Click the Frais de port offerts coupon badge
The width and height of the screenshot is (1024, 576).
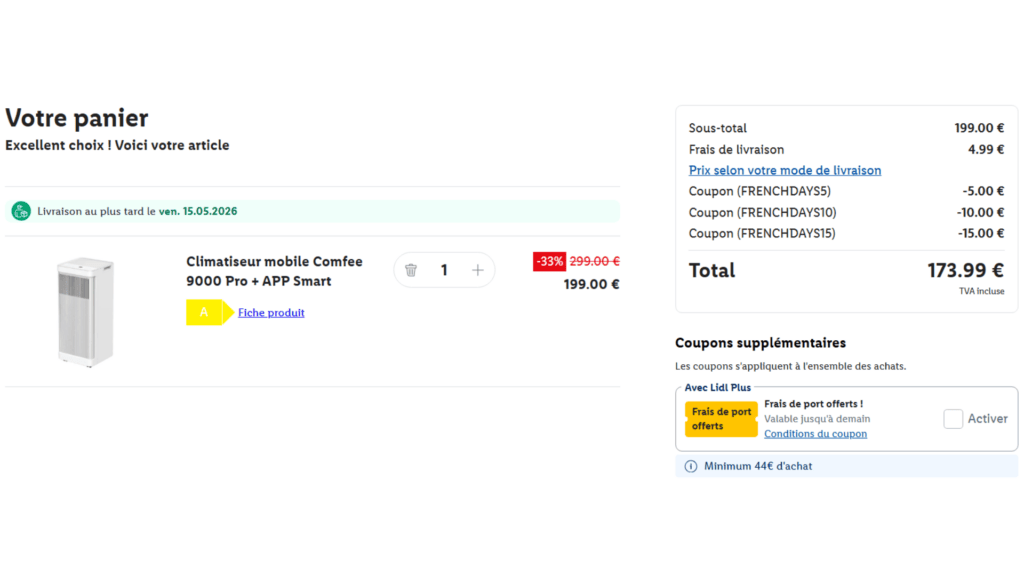721,419
